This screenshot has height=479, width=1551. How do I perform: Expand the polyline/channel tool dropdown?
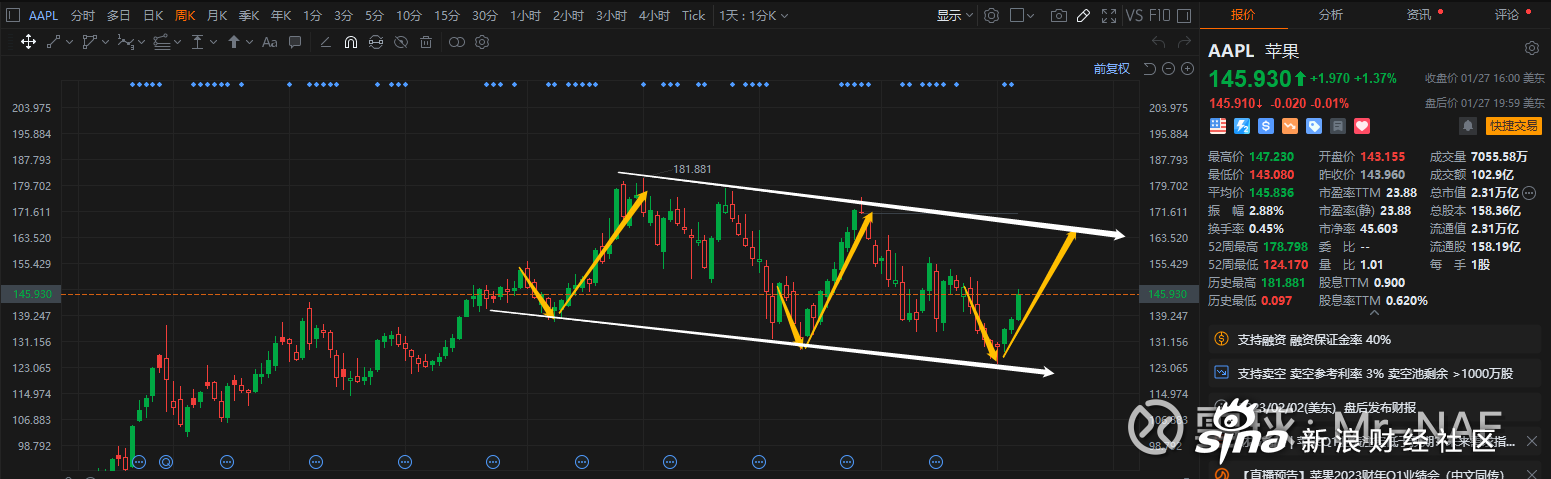[x=106, y=42]
